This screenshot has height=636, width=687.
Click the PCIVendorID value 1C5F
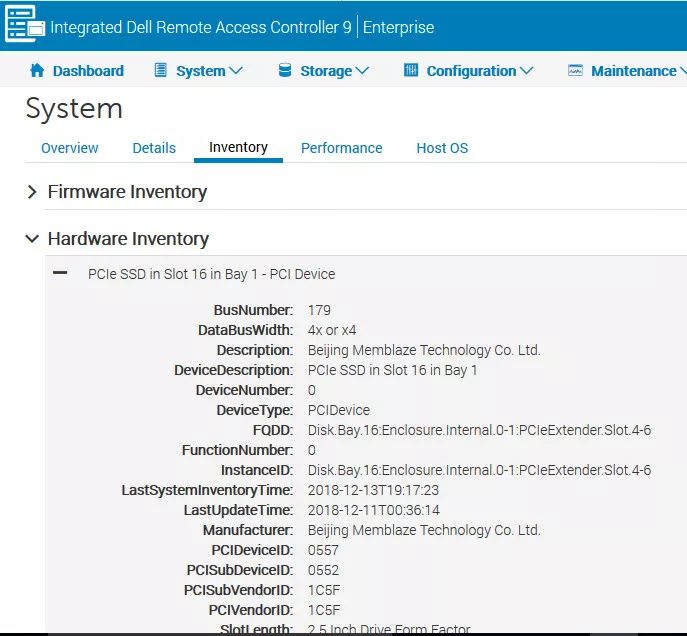[x=324, y=610]
